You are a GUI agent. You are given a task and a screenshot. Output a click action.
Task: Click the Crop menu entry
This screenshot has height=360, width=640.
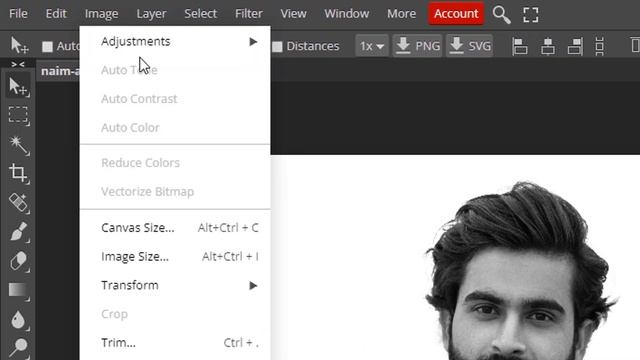point(175,314)
